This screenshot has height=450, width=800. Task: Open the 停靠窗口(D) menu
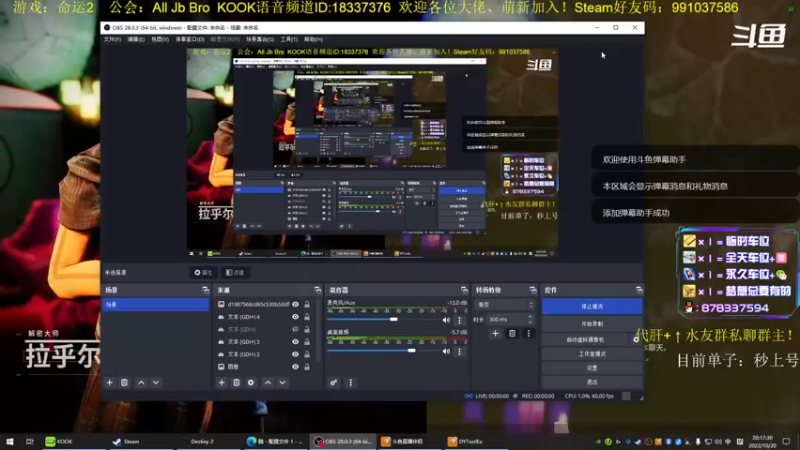coord(190,39)
